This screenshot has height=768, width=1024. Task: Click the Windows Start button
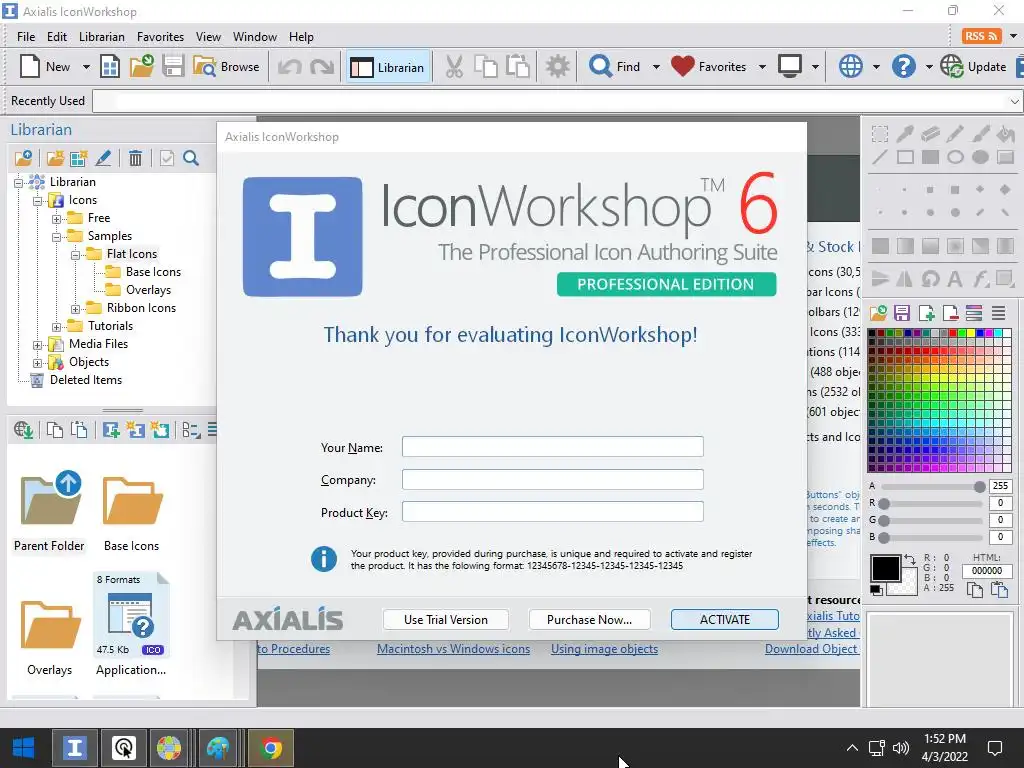pos(24,748)
